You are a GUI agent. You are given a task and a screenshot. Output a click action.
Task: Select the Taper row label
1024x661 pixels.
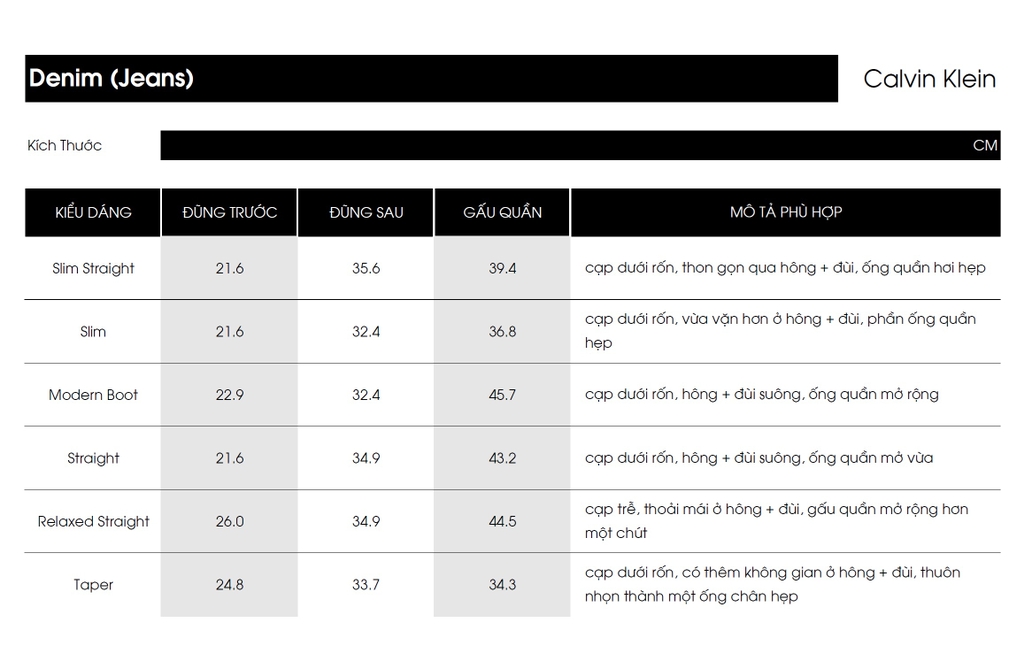click(93, 584)
